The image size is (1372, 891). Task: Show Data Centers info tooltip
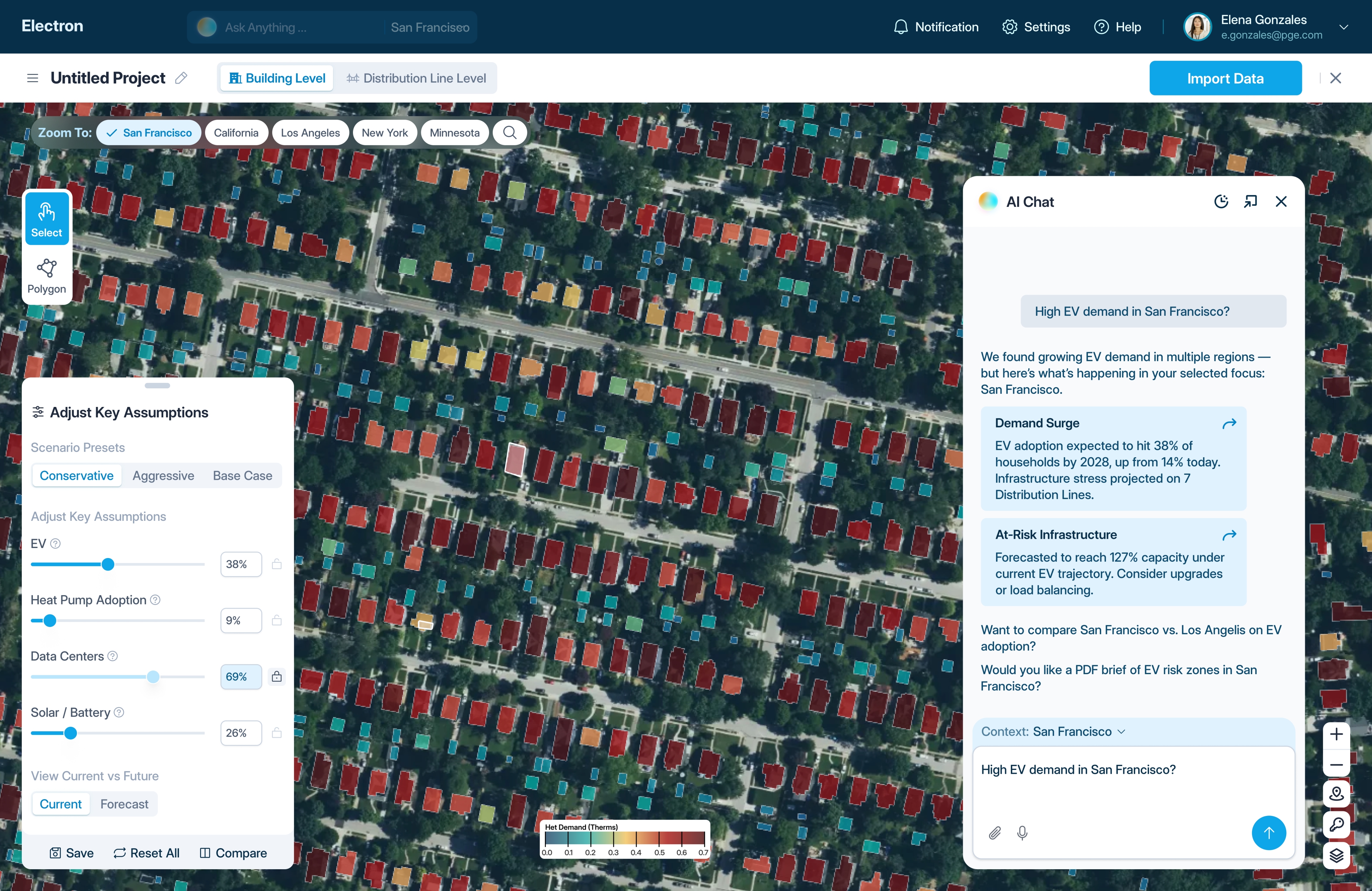(113, 656)
